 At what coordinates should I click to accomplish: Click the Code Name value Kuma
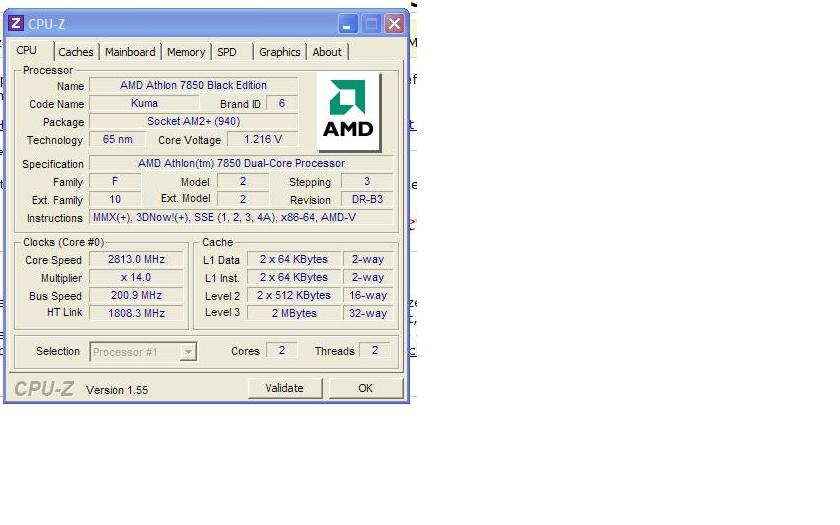[144, 103]
